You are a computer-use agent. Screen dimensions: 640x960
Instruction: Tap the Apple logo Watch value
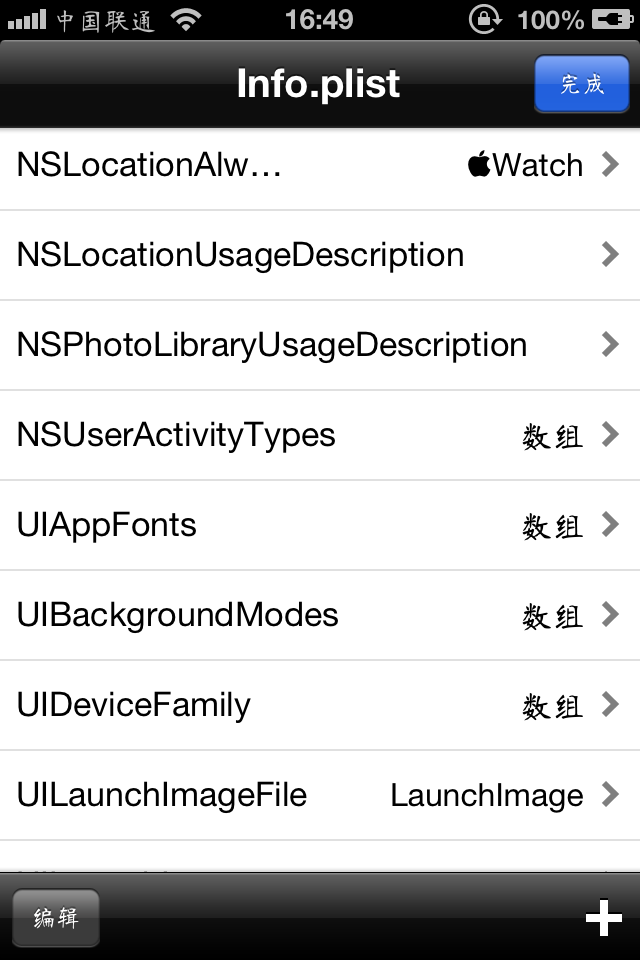pyautogui.click(x=525, y=165)
